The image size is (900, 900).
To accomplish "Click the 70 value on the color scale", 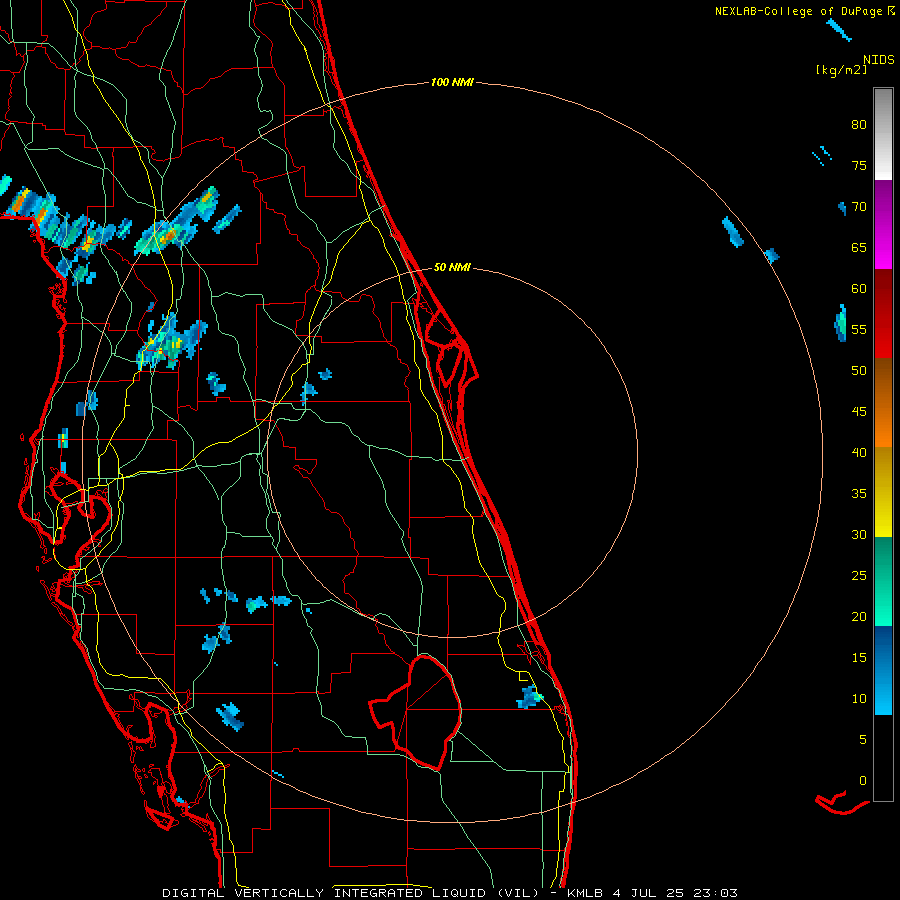I will (859, 207).
